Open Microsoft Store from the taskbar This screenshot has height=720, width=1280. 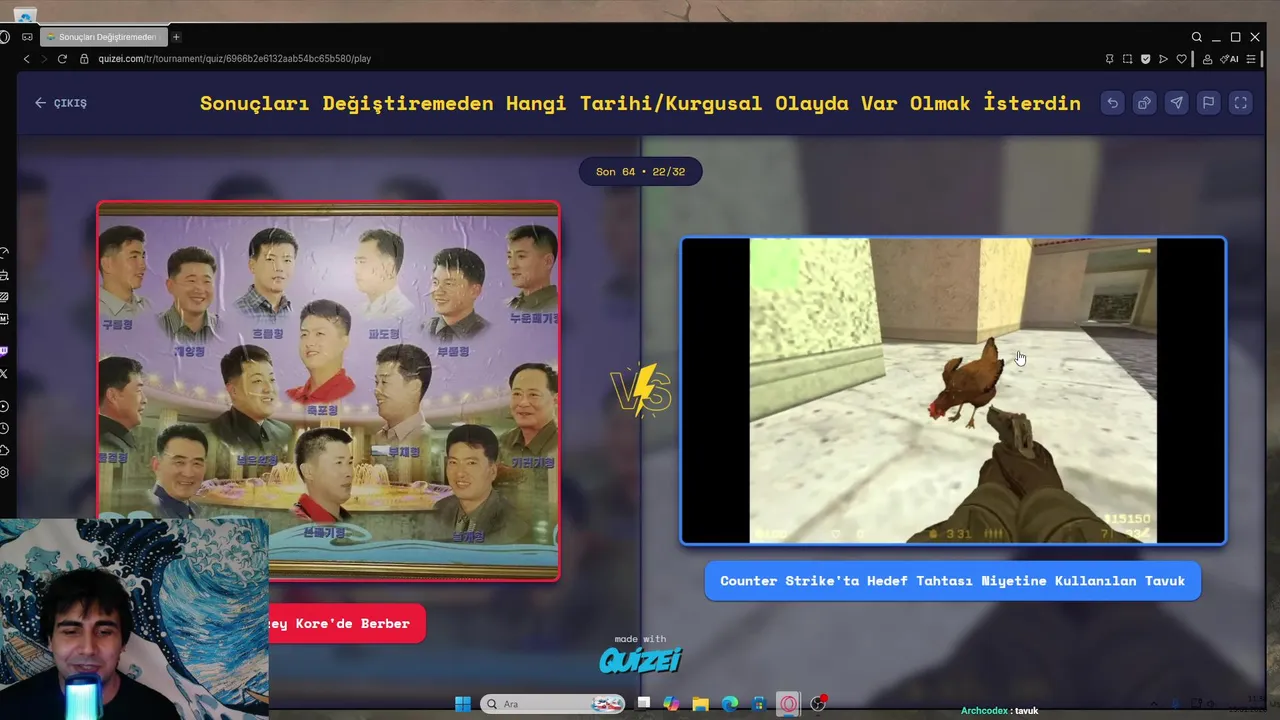click(x=759, y=704)
